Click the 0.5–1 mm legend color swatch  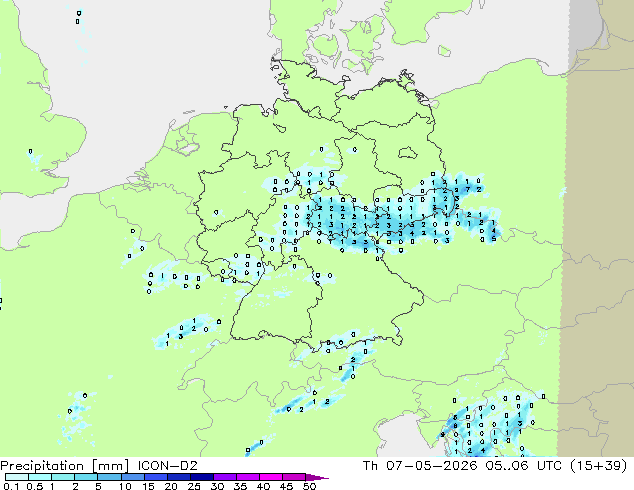40,477
